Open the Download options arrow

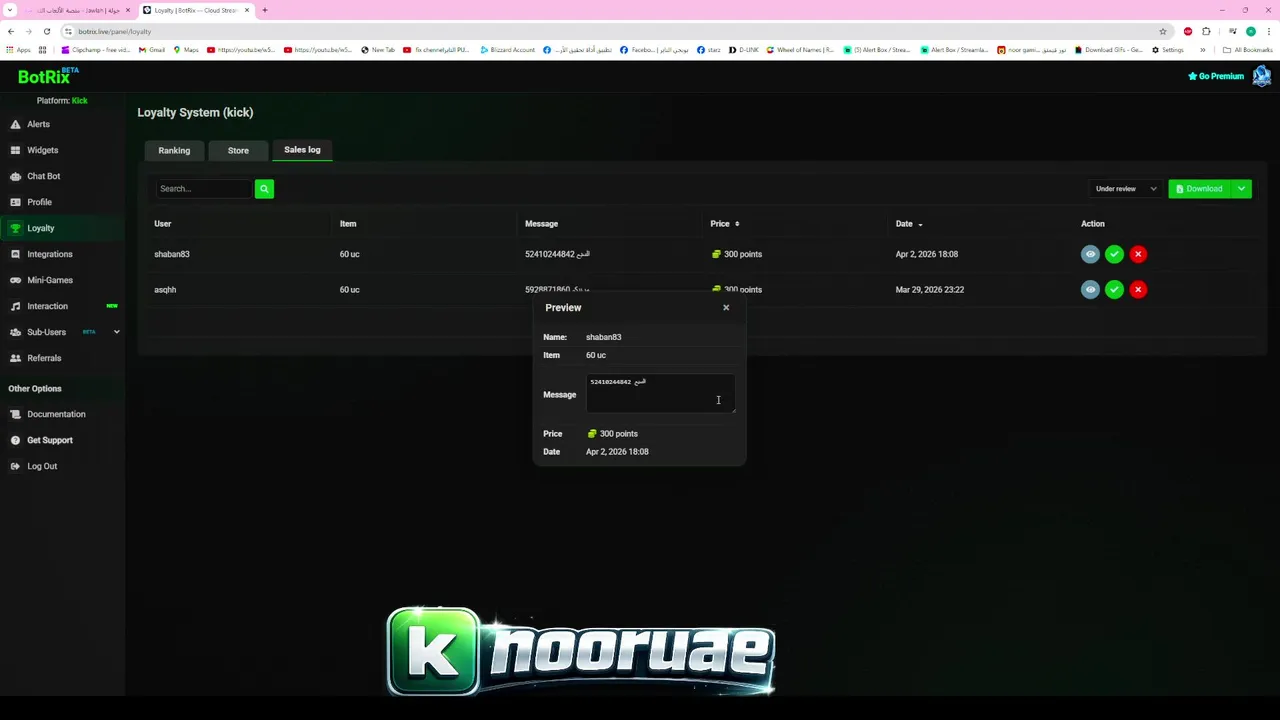[1241, 188]
